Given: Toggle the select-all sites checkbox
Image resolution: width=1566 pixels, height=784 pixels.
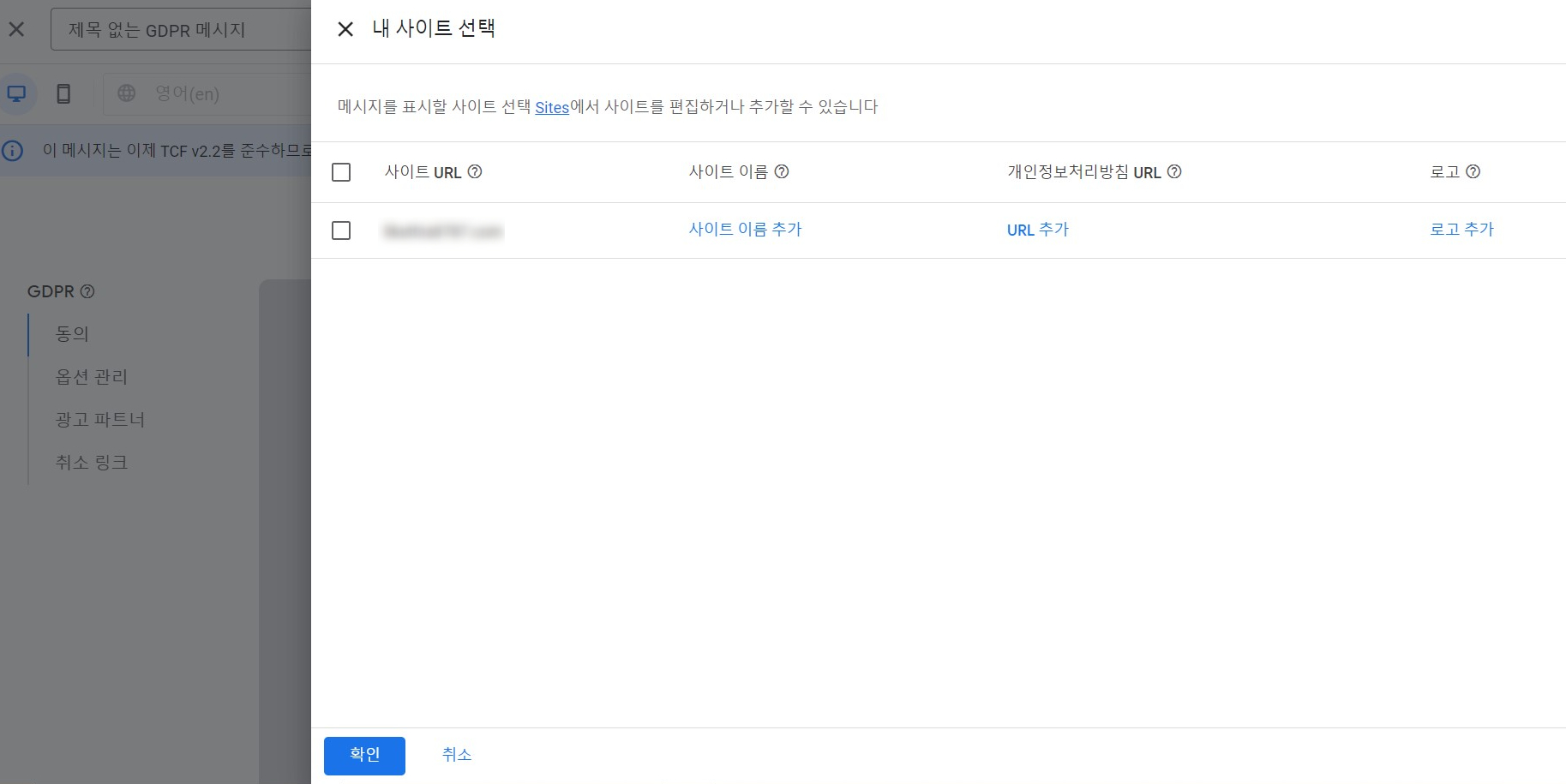Looking at the screenshot, I should coord(341,172).
